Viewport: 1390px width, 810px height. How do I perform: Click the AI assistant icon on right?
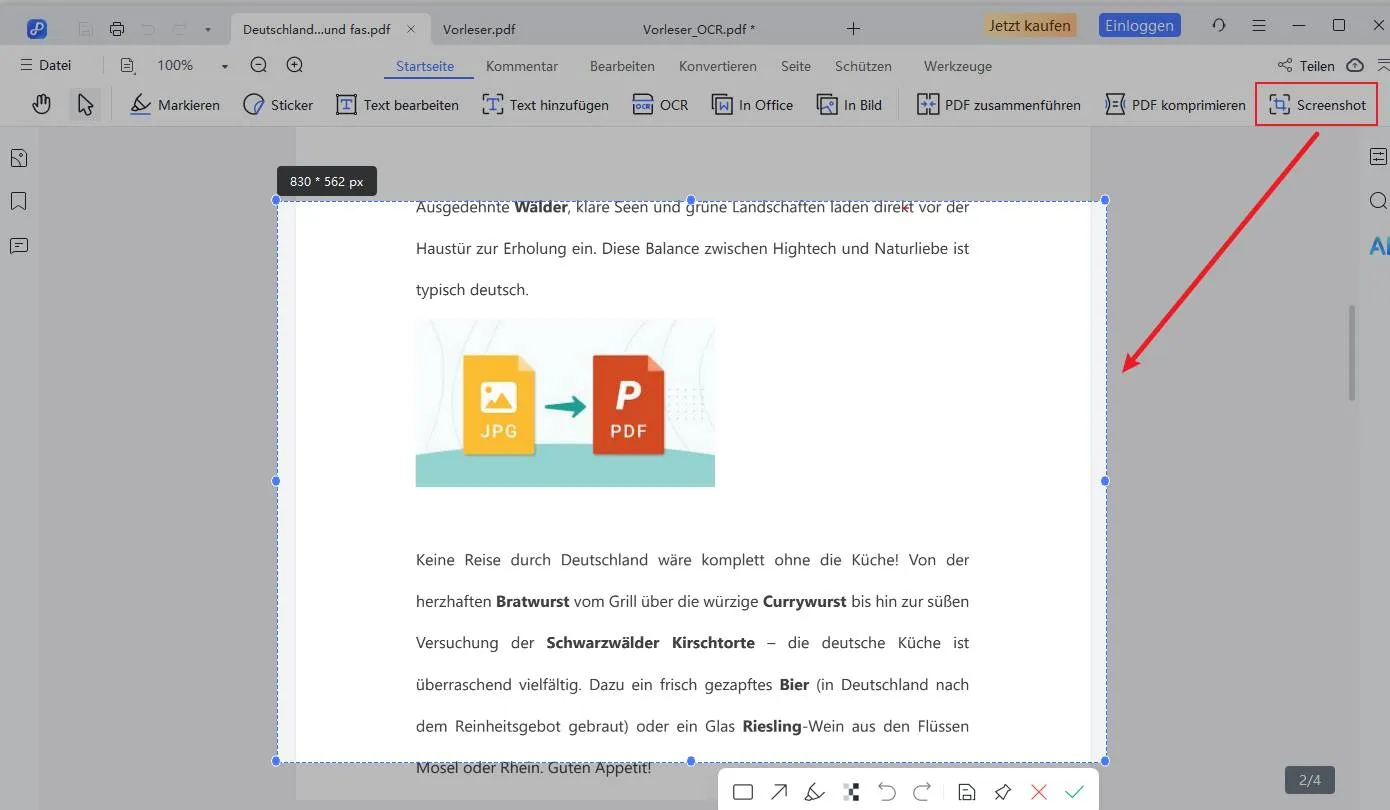click(x=1379, y=245)
